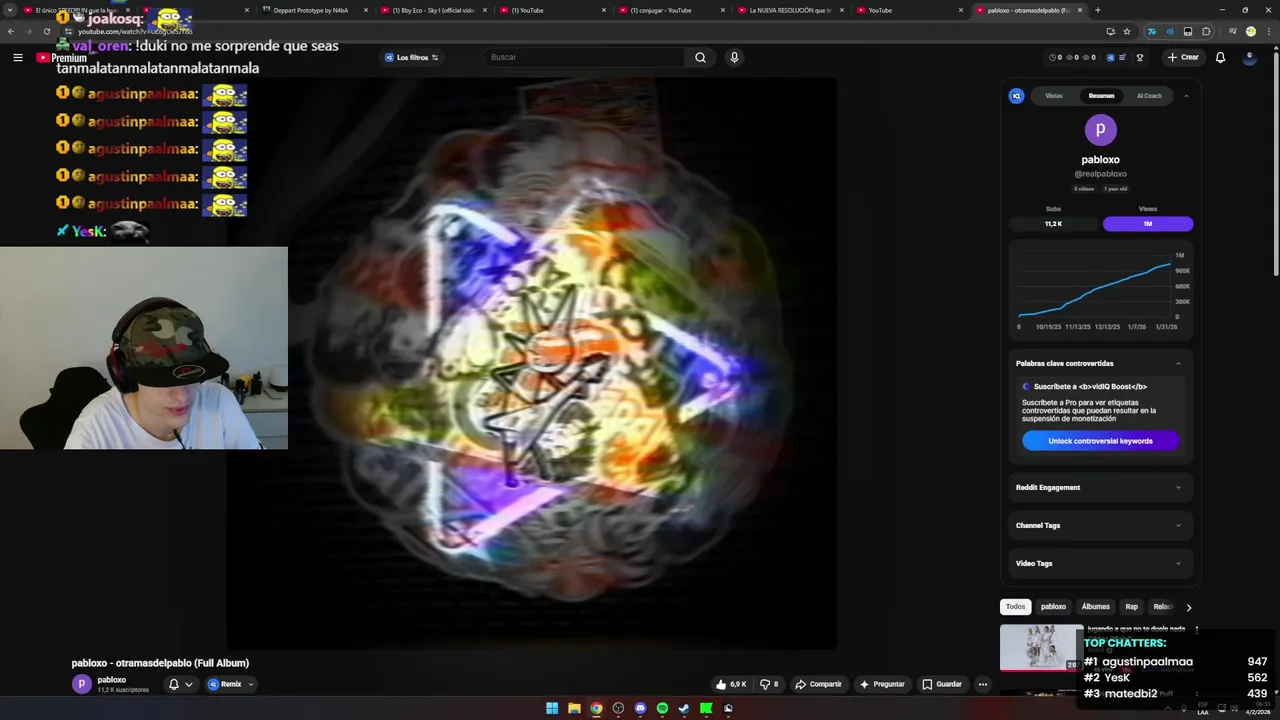Open the subscription notification bell dropdown

click(x=180, y=684)
